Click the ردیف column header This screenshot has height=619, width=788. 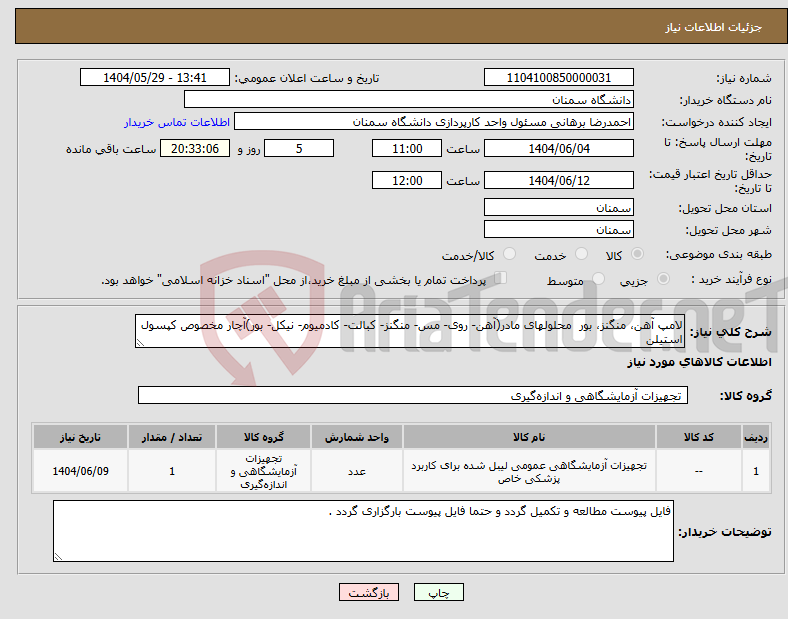pos(756,437)
